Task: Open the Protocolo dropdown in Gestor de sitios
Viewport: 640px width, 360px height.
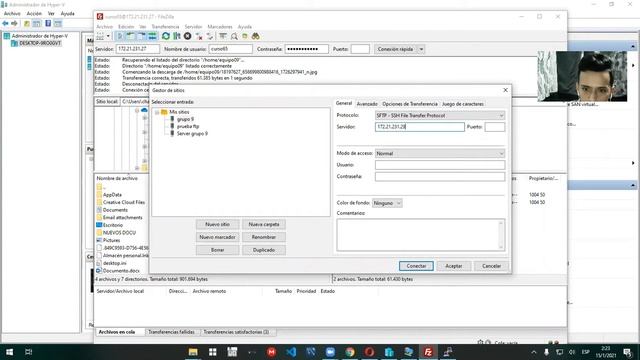Action: 440,116
